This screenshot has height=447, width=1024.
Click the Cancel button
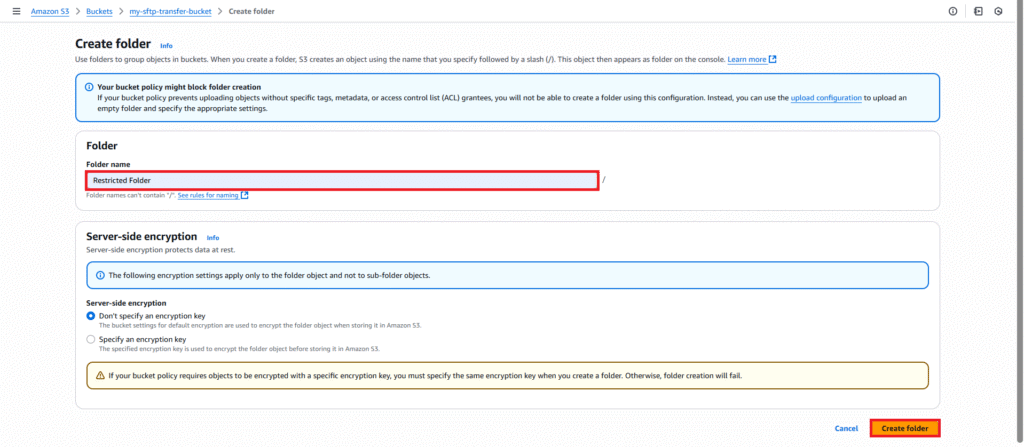[846, 429]
